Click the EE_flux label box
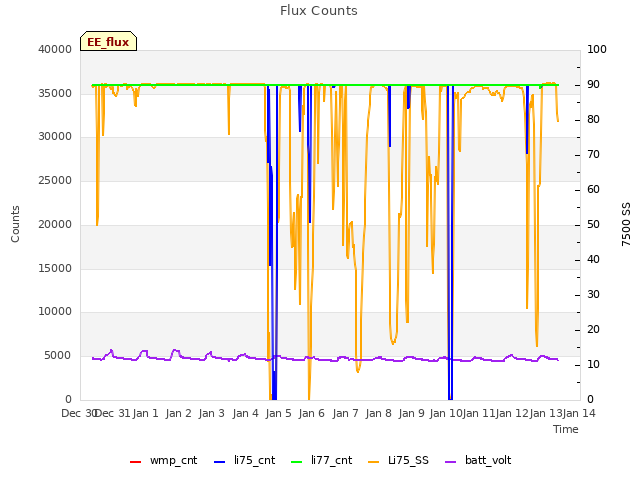 click(x=108, y=41)
